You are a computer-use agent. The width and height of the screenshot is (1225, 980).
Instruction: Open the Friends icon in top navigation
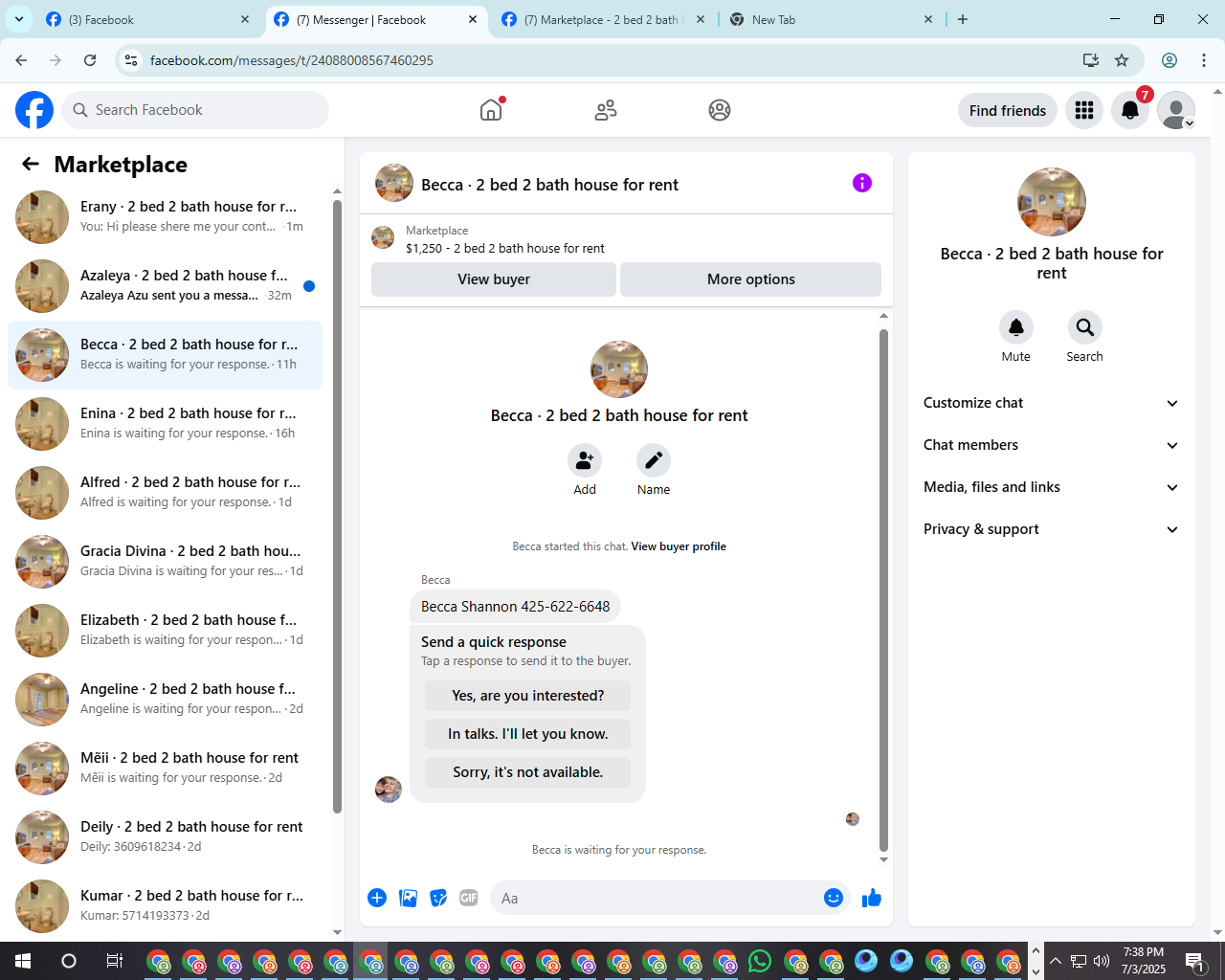(x=606, y=110)
